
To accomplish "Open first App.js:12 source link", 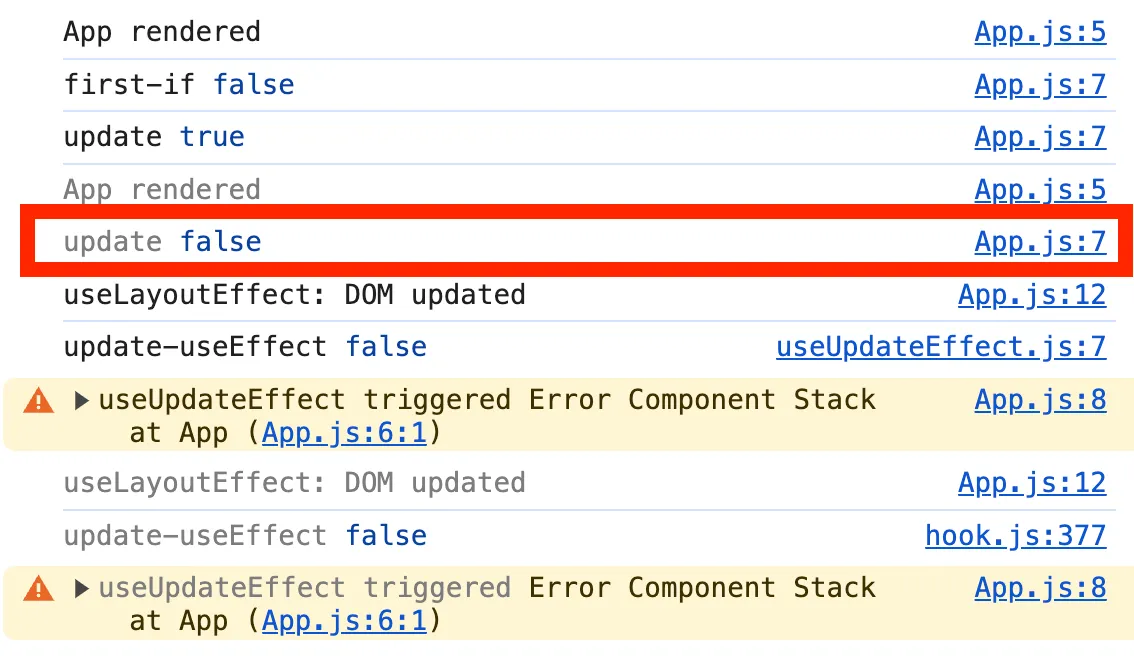I will click(1032, 295).
